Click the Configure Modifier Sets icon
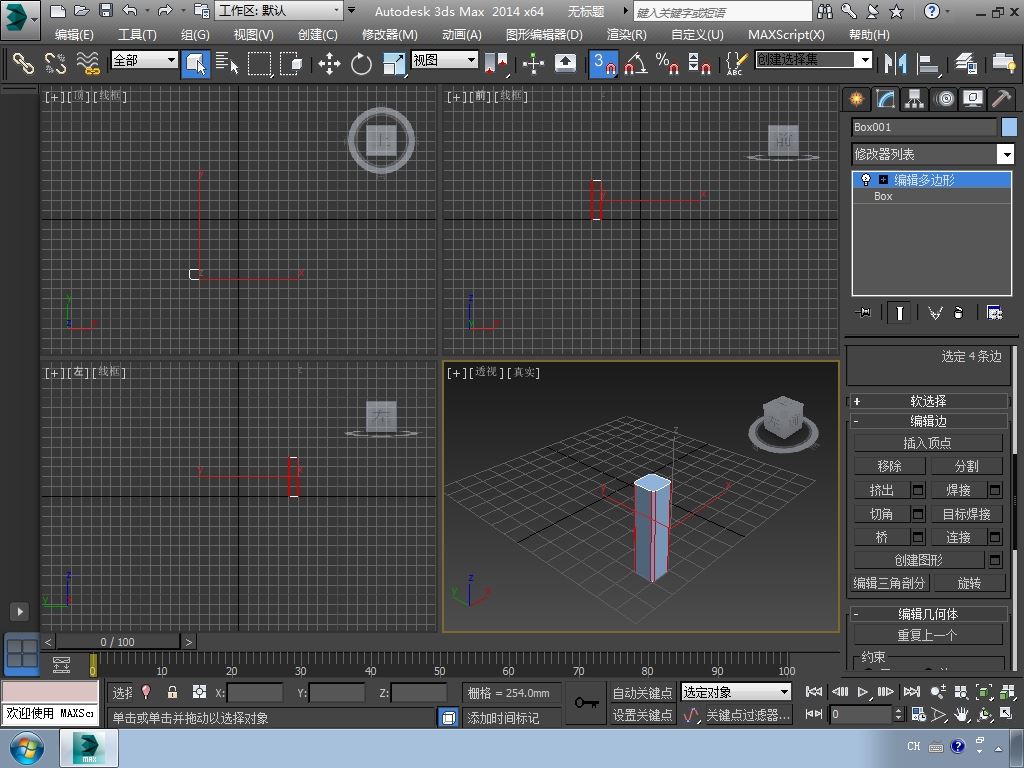This screenshot has width=1024, height=768. coord(994,313)
